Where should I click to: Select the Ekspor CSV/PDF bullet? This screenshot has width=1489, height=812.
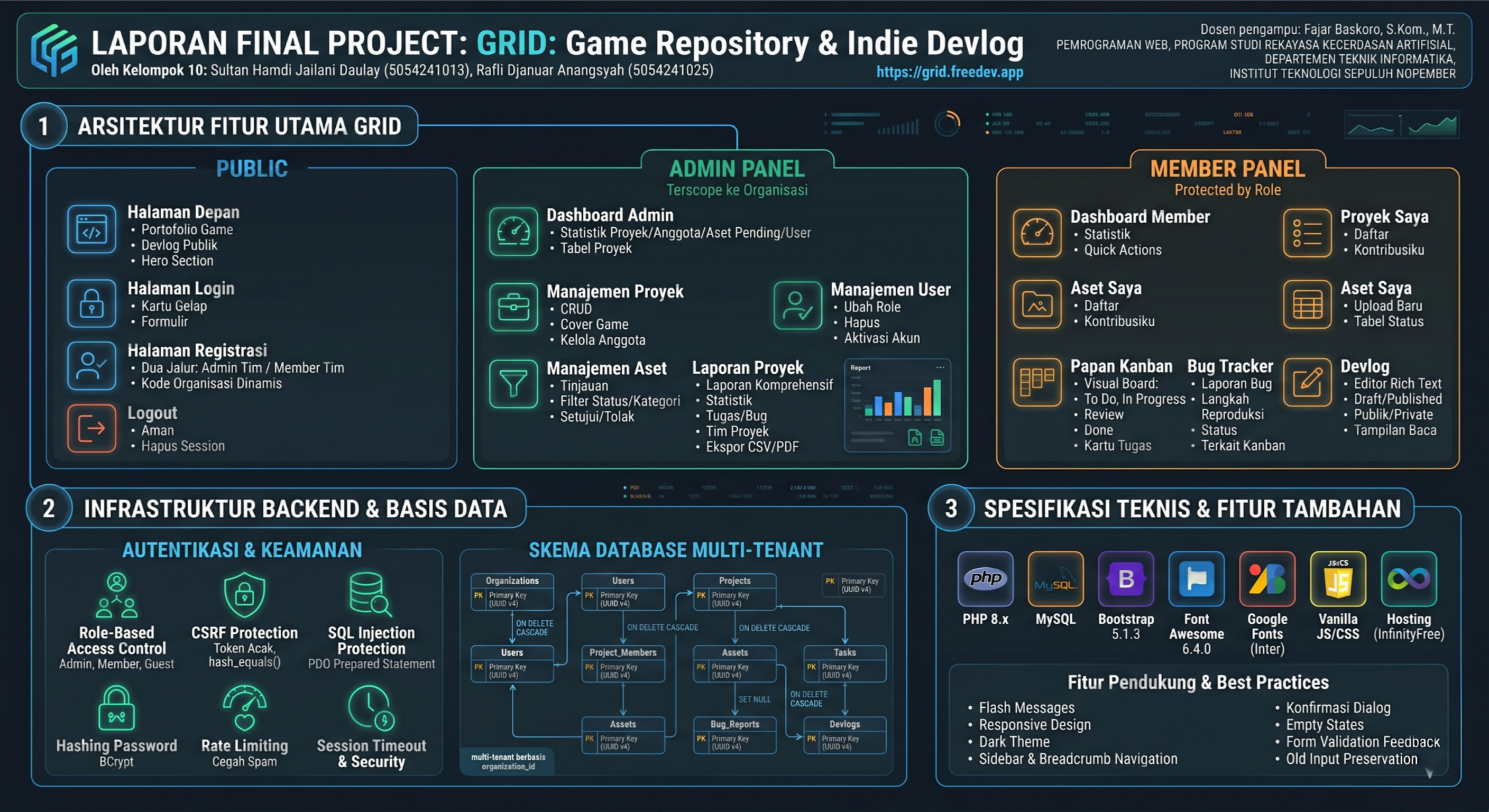click(x=752, y=446)
